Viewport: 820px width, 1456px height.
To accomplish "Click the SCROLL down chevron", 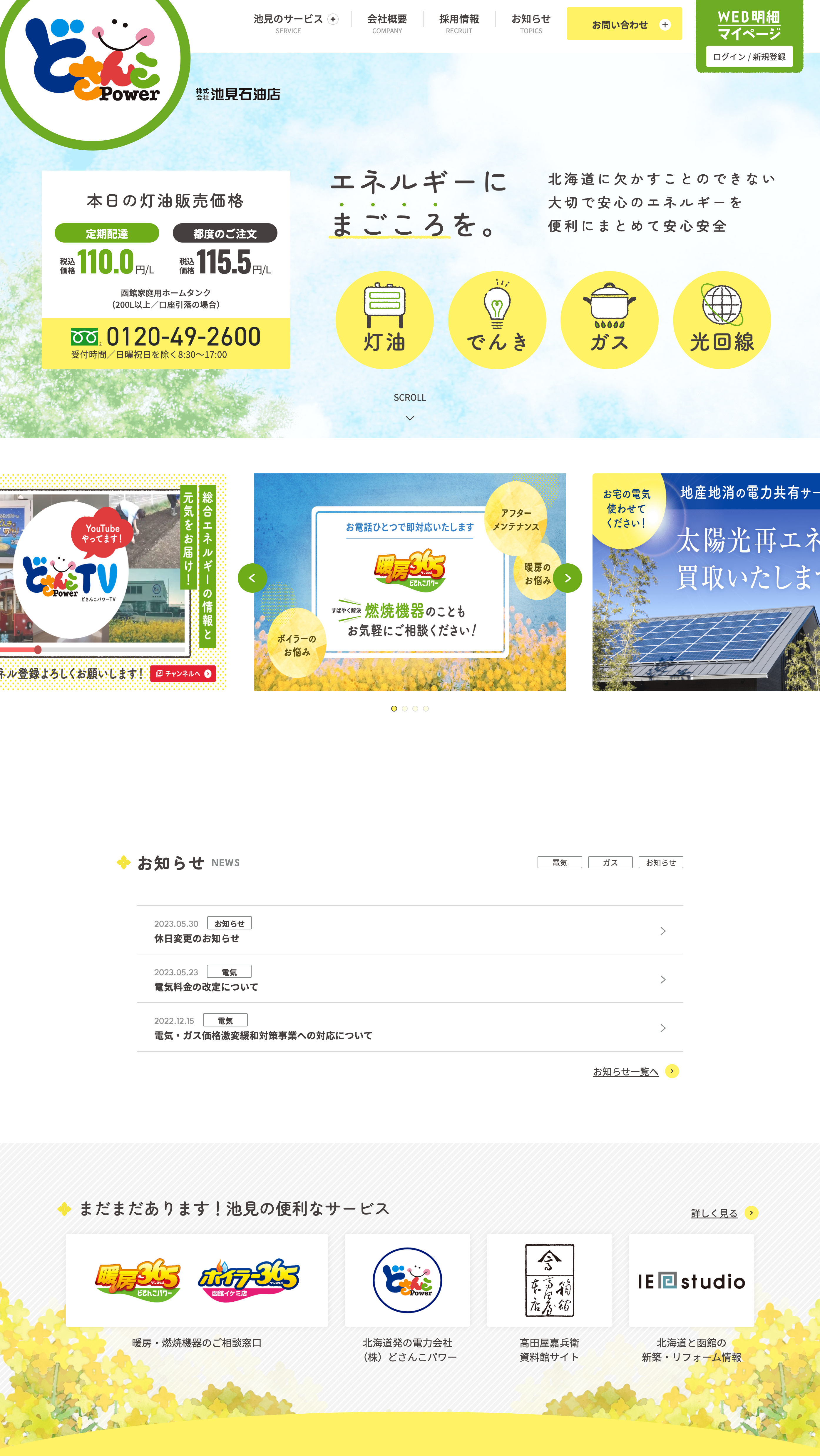I will 410,418.
